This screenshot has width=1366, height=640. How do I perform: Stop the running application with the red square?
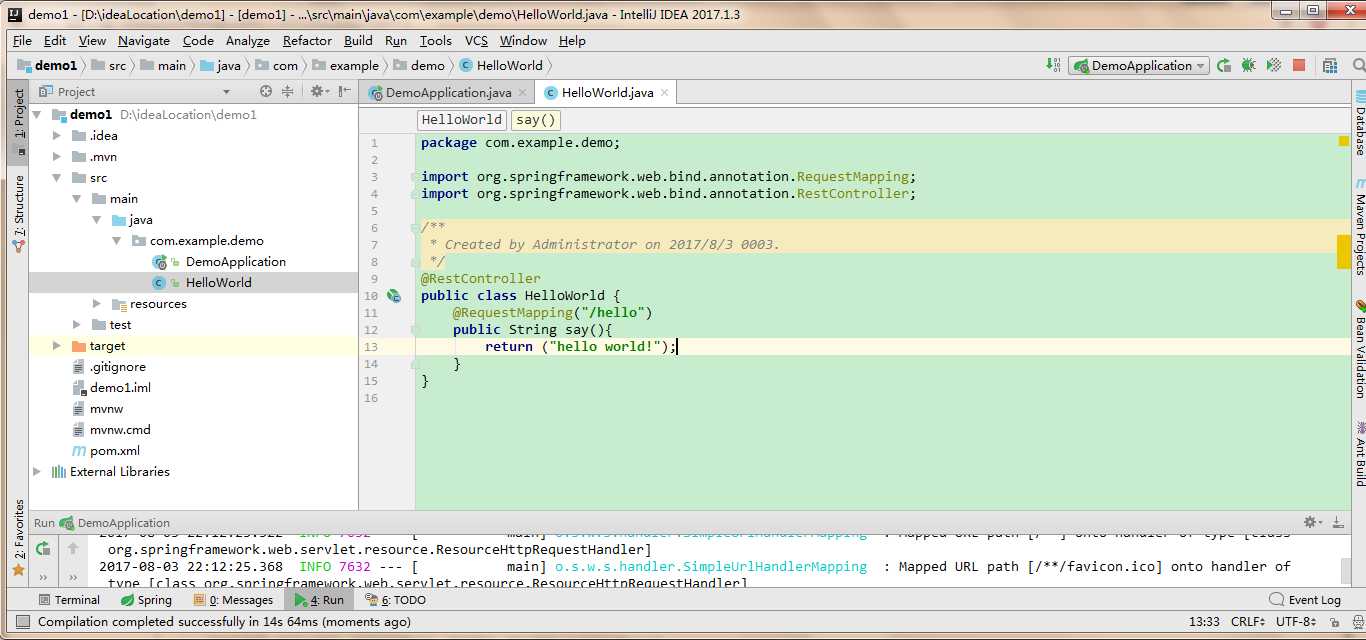(x=1299, y=65)
